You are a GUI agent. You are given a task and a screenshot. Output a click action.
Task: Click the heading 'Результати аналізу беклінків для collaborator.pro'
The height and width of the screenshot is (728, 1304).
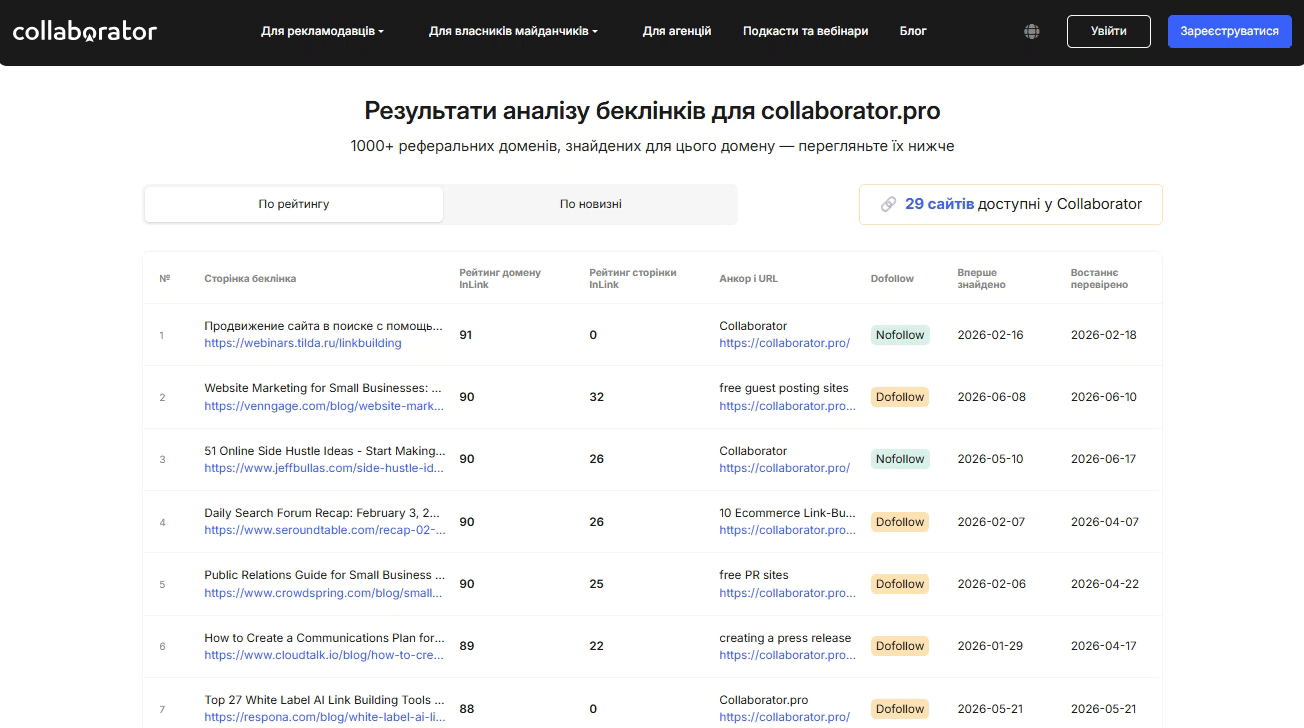(652, 110)
